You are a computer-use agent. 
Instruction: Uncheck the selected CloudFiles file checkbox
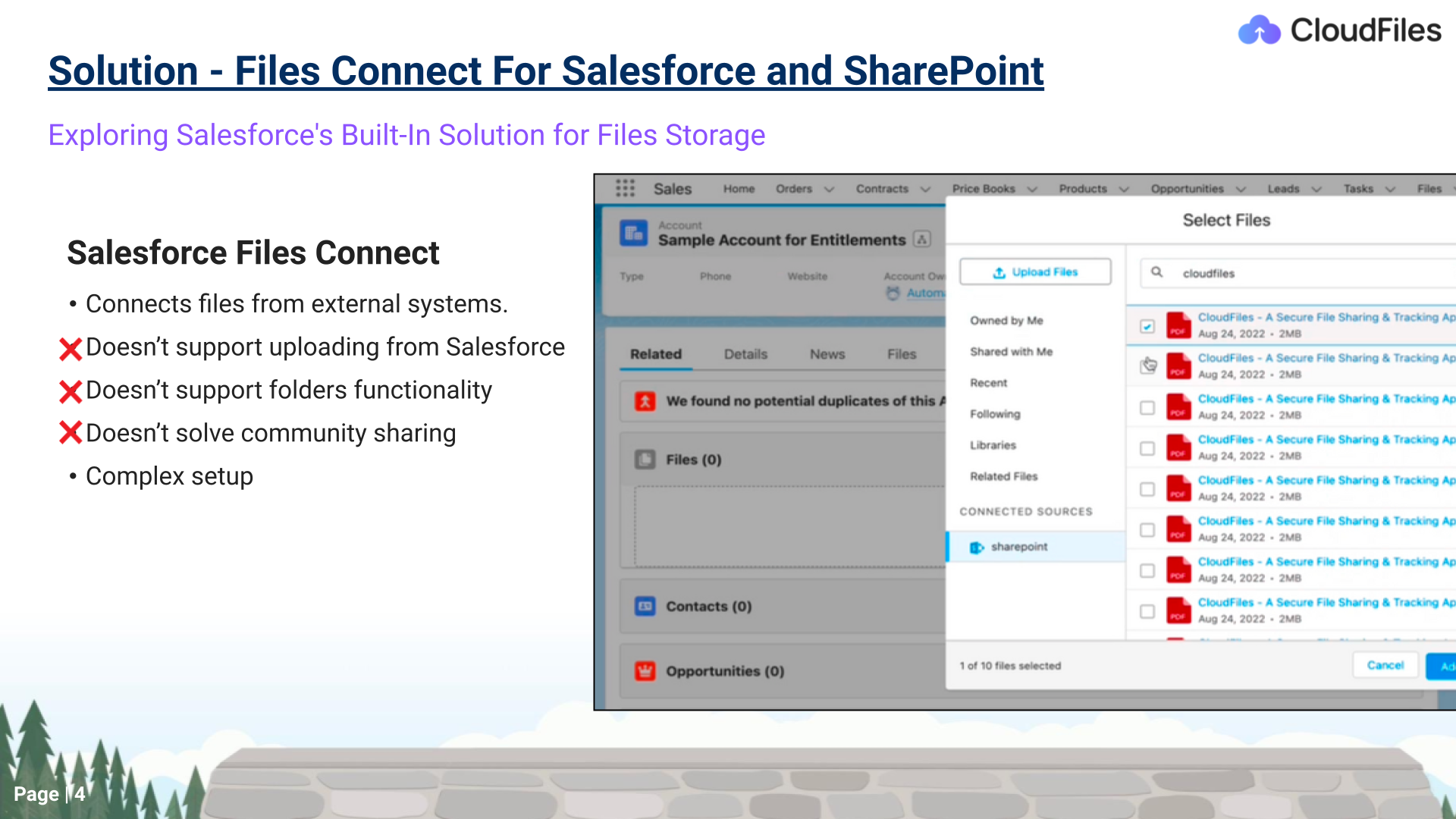1147,327
